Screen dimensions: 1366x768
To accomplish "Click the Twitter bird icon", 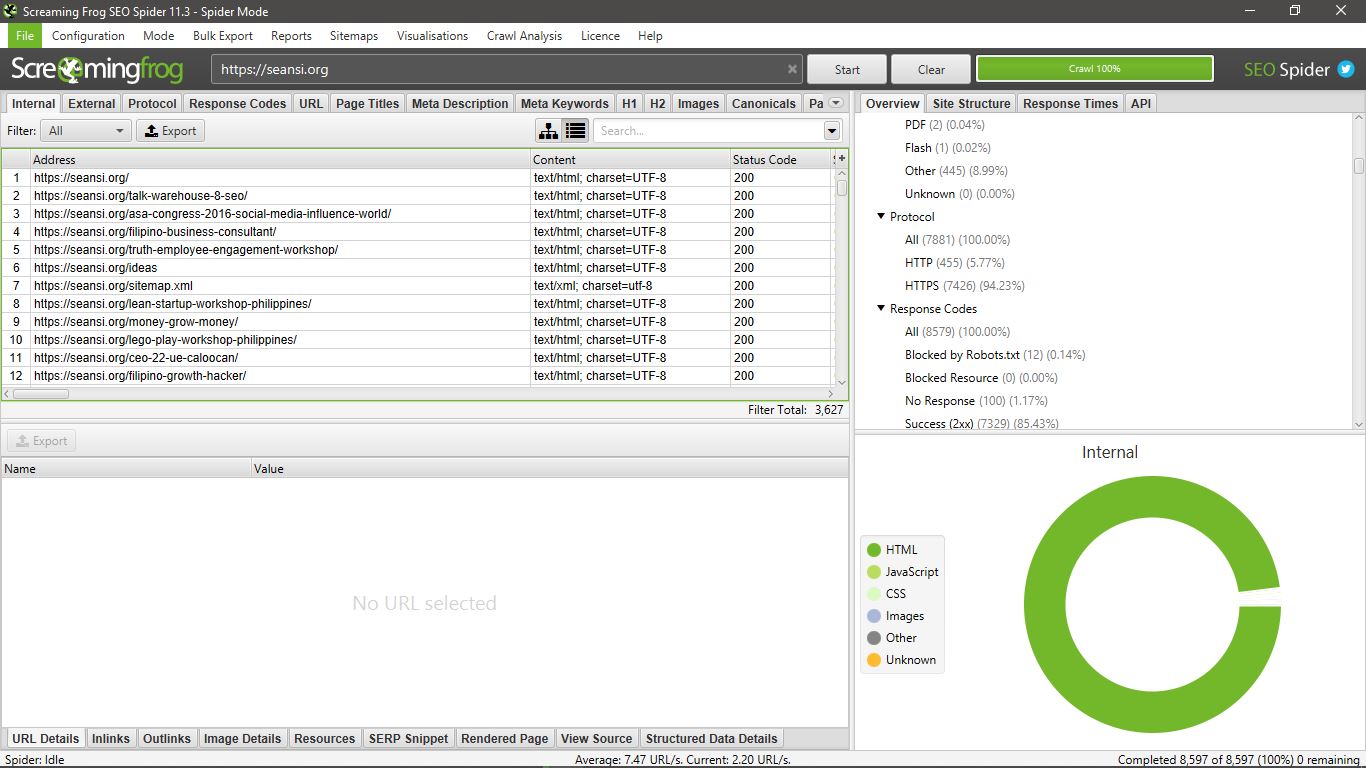I will pyautogui.click(x=1346, y=70).
